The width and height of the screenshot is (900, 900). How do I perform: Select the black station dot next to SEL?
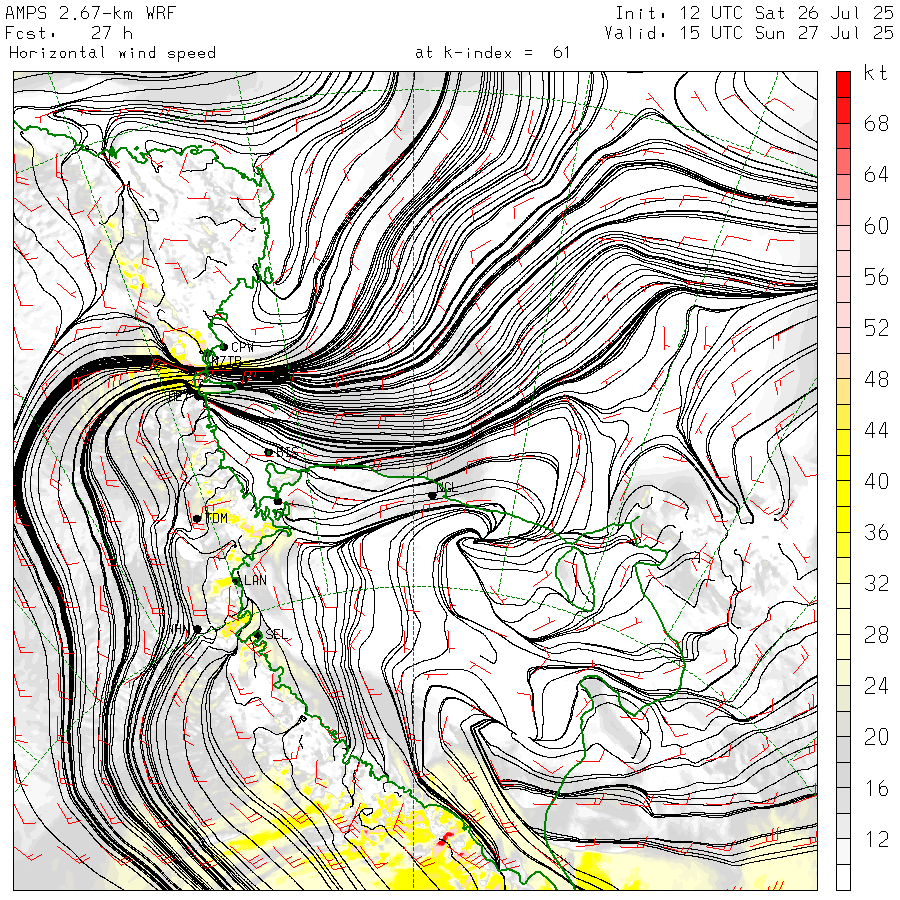click(258, 635)
